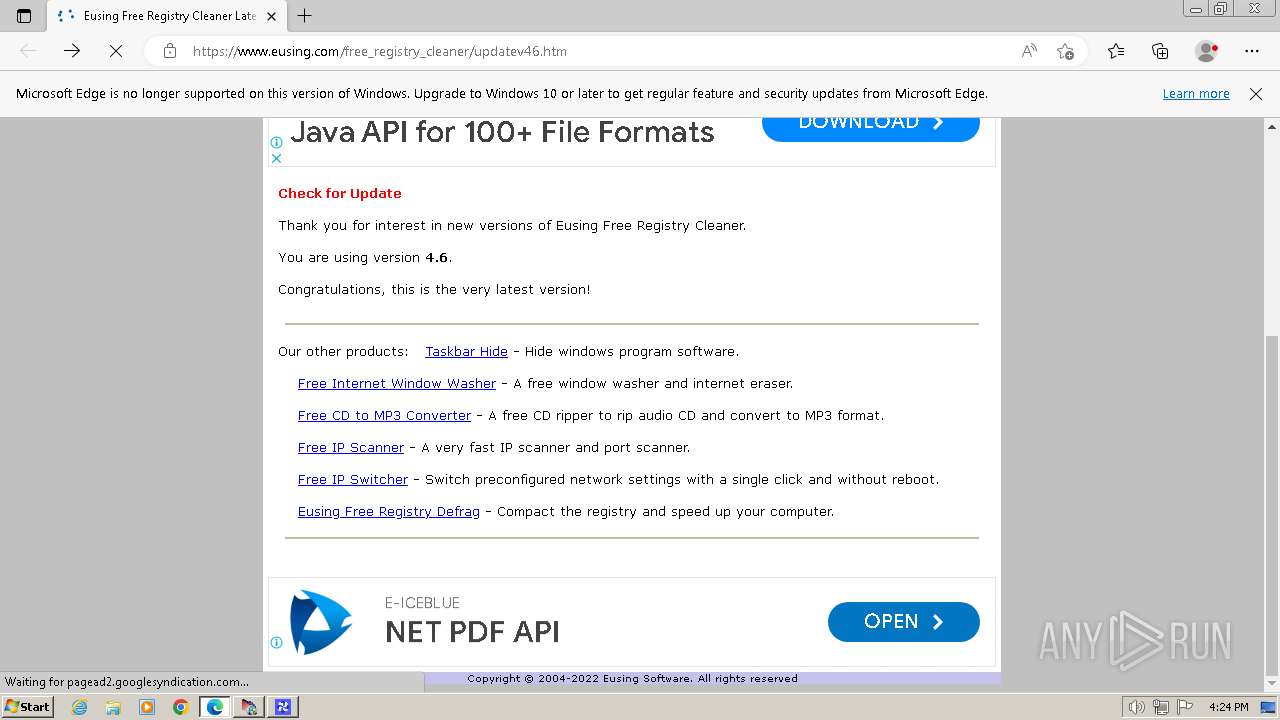Image resolution: width=1280 pixels, height=720 pixels.
Task: Open the Collections icon
Action: click(x=1160, y=51)
